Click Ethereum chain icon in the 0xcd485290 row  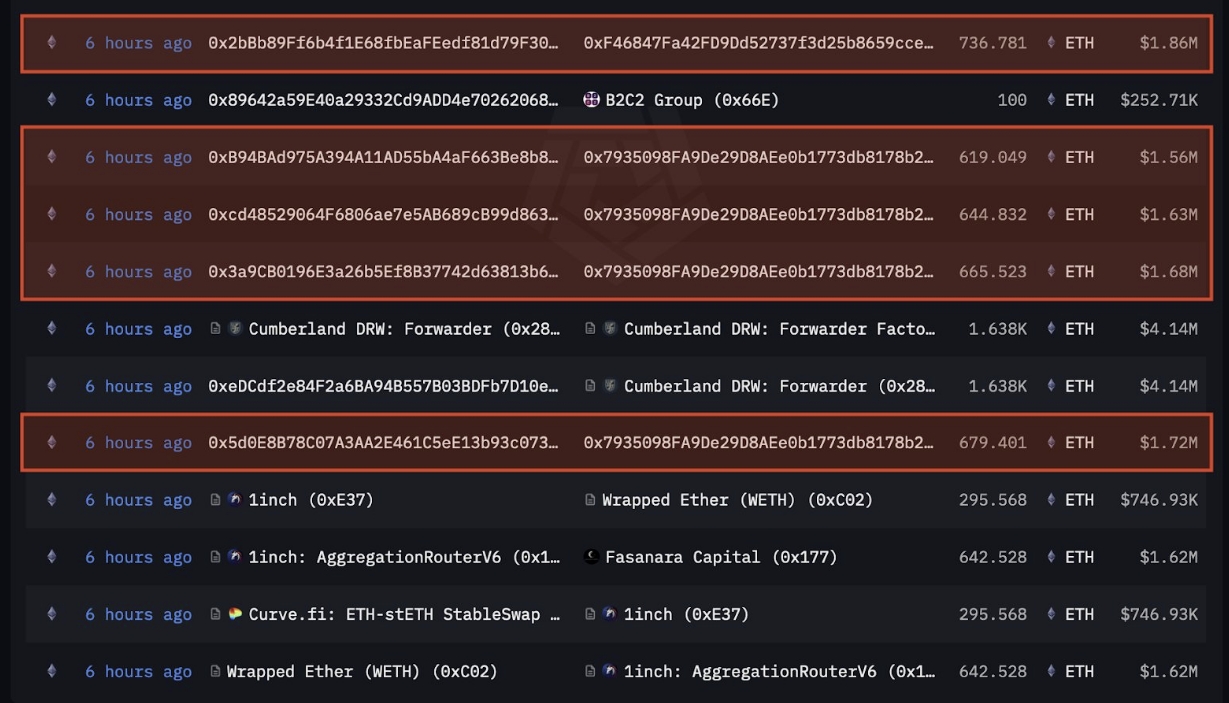point(52,214)
